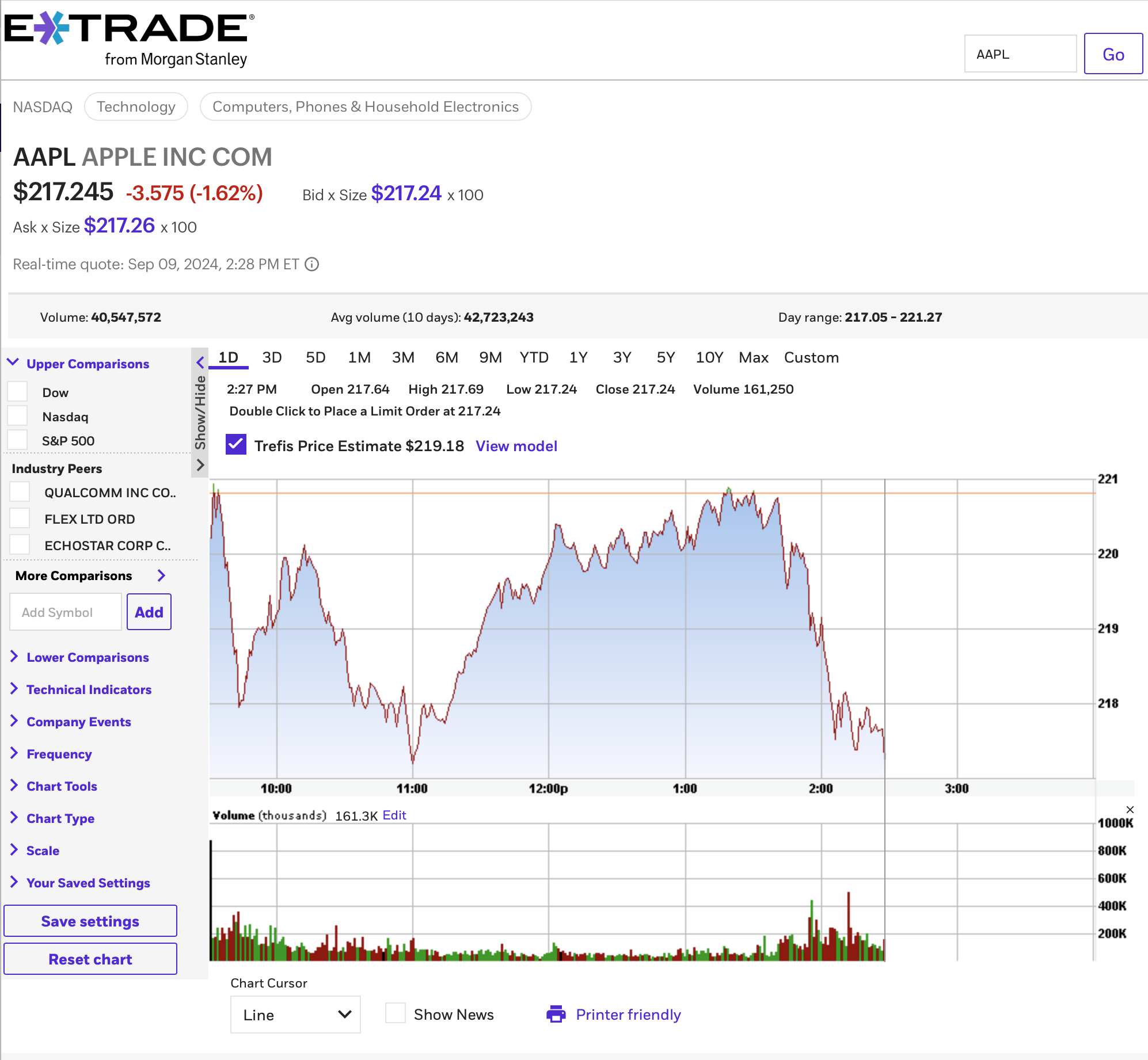Screen dimensions: 1148x1060
Task: Click the printer icon
Action: [556, 1014]
